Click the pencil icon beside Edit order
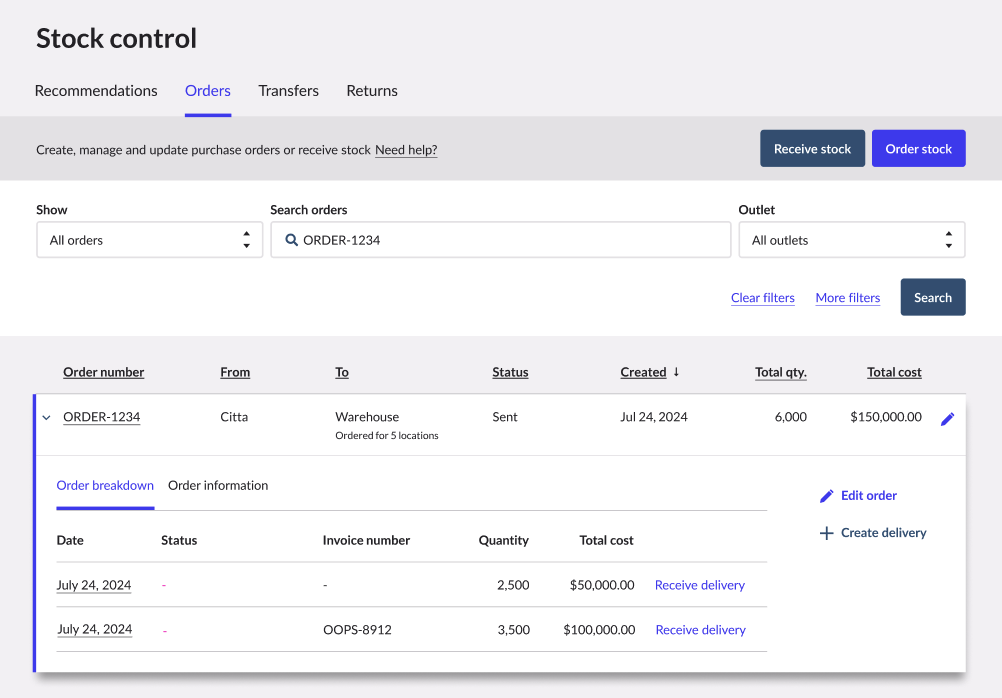This screenshot has height=698, width=1002. click(x=826, y=496)
